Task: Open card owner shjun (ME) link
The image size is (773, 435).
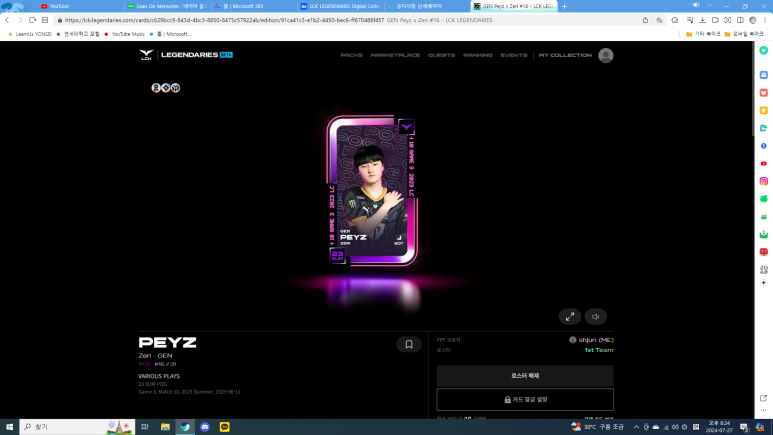Action: [x=591, y=340]
